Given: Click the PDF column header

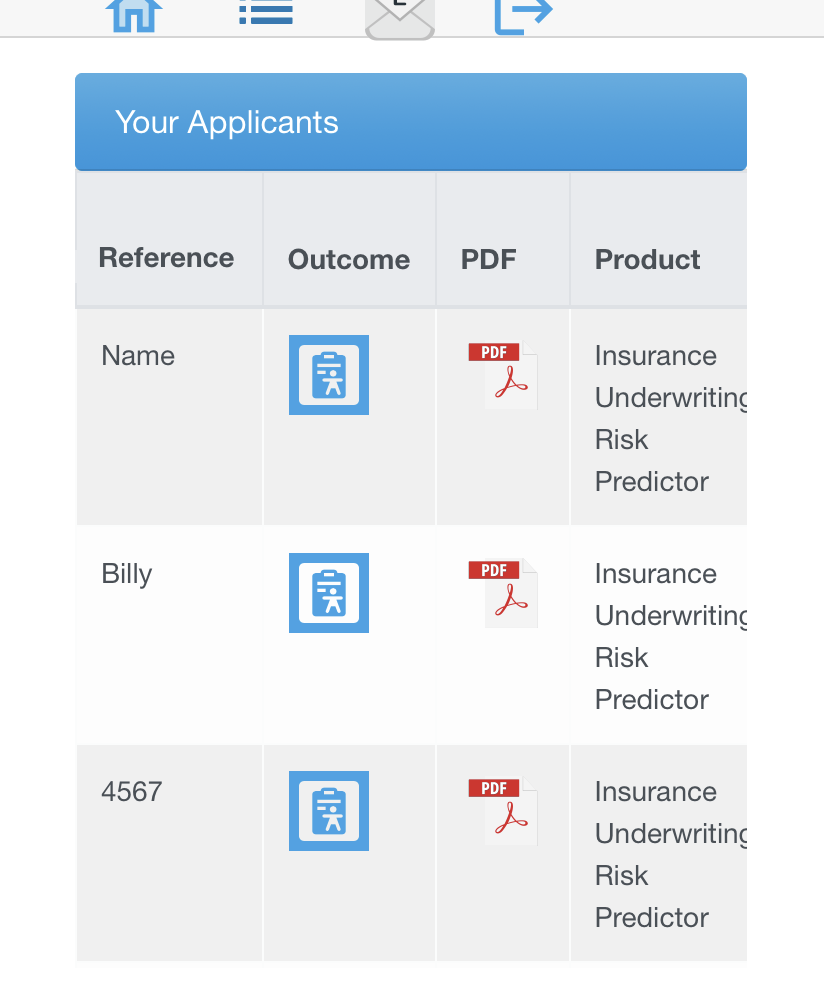Looking at the screenshot, I should click(x=489, y=260).
